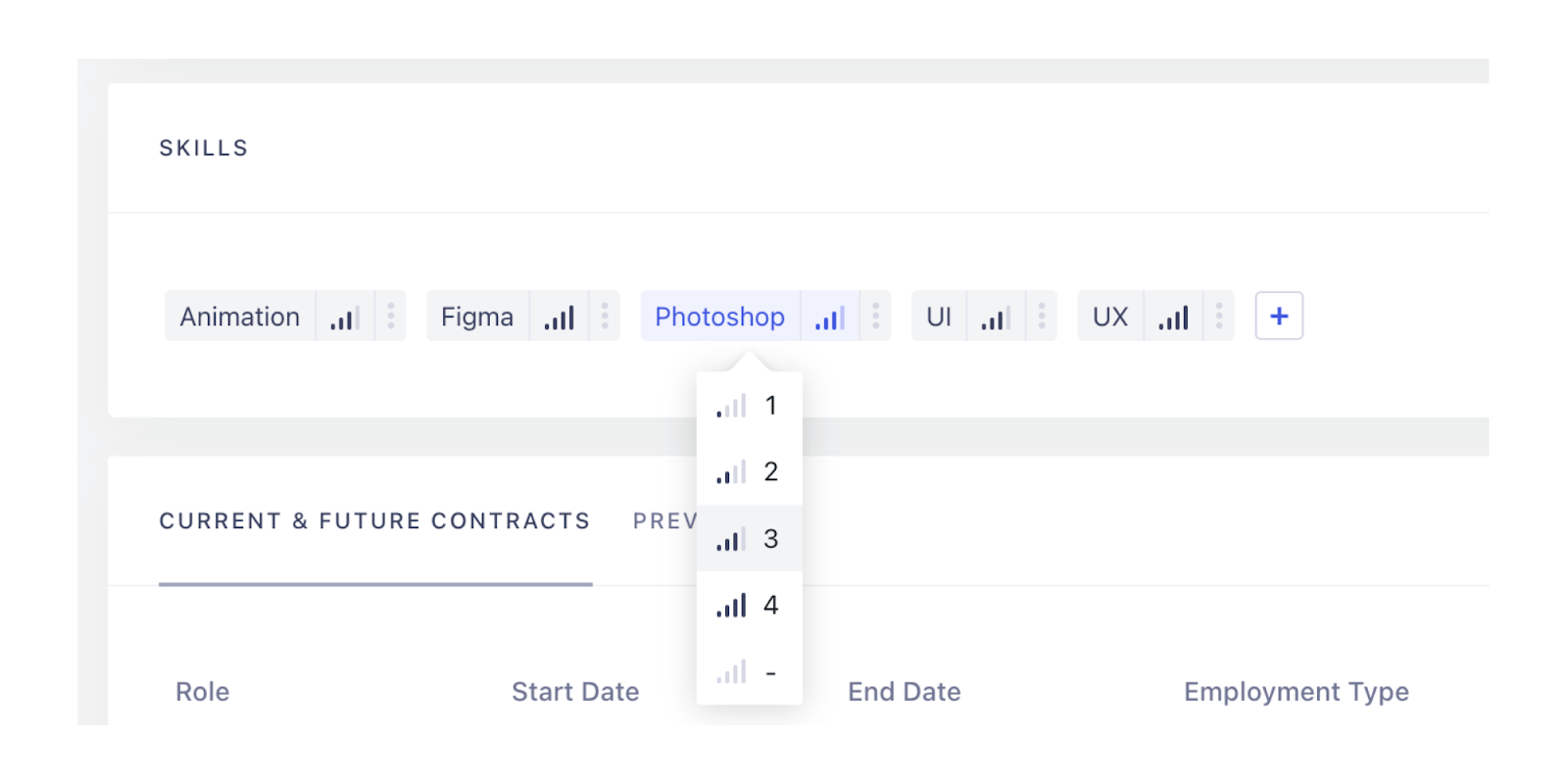Click the Animation skill level bars icon
The image size is (1568, 784).
(x=345, y=317)
